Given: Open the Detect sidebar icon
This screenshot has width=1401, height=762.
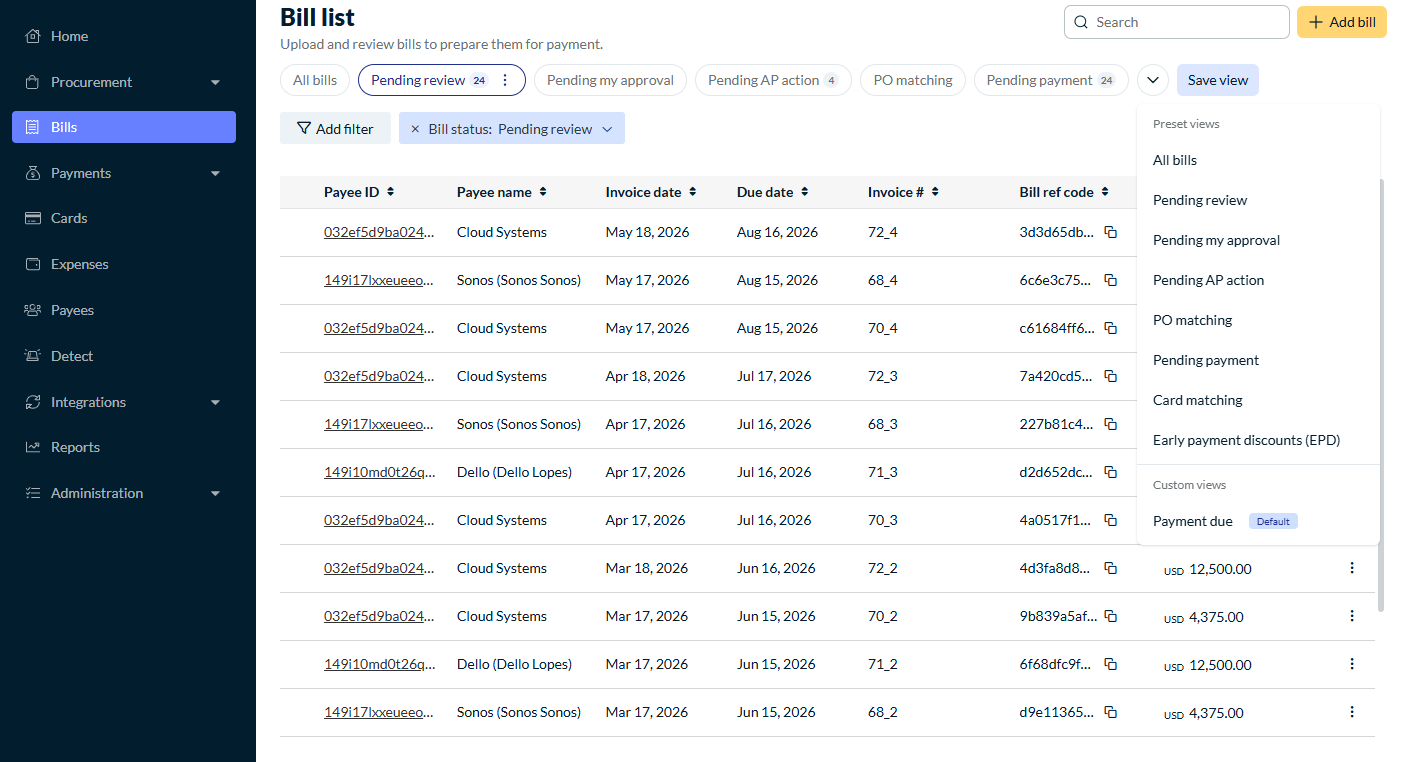Looking at the screenshot, I should [x=33, y=356].
